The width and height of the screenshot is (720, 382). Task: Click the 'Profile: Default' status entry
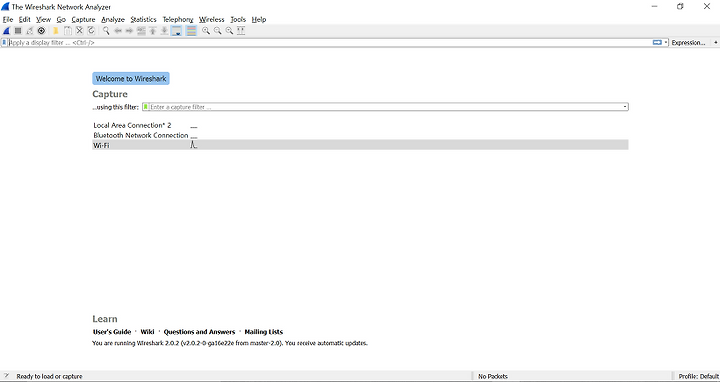coord(698,376)
